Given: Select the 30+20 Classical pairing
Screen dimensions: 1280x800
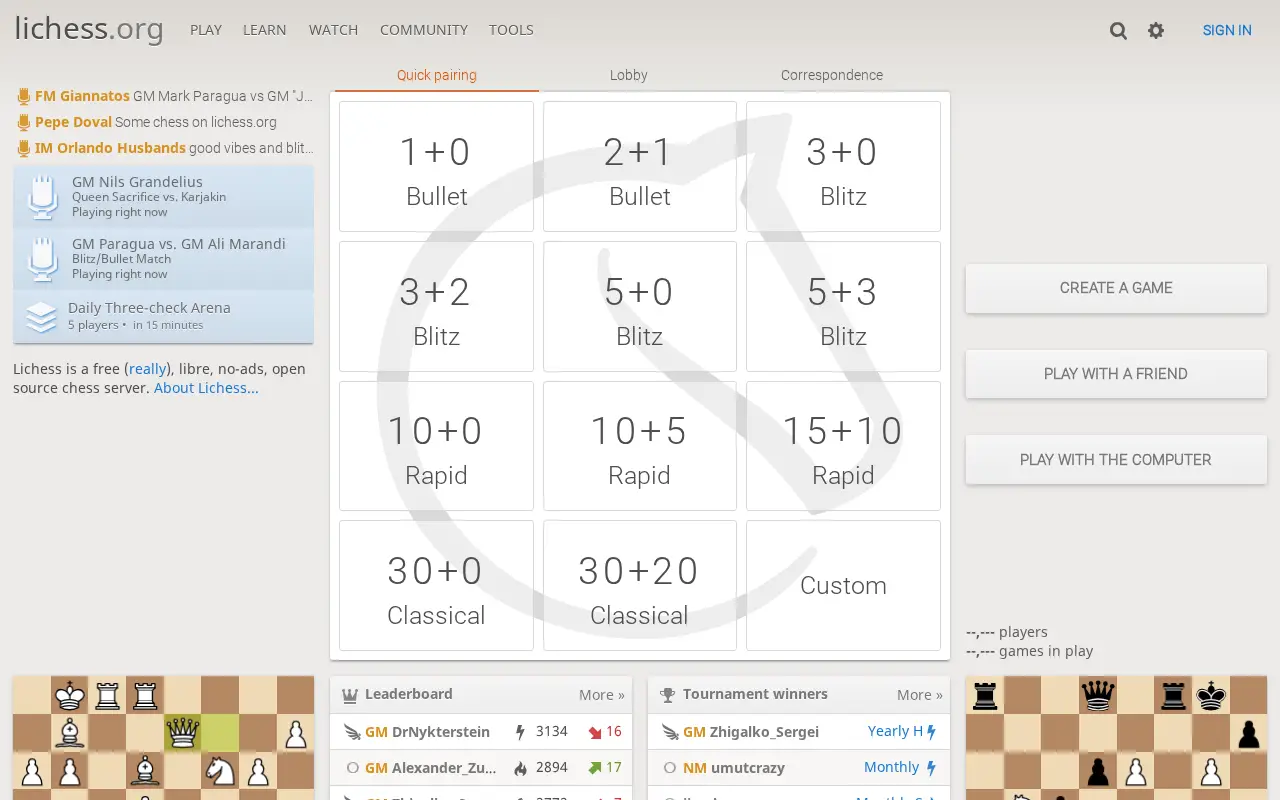Looking at the screenshot, I should 640,586.
